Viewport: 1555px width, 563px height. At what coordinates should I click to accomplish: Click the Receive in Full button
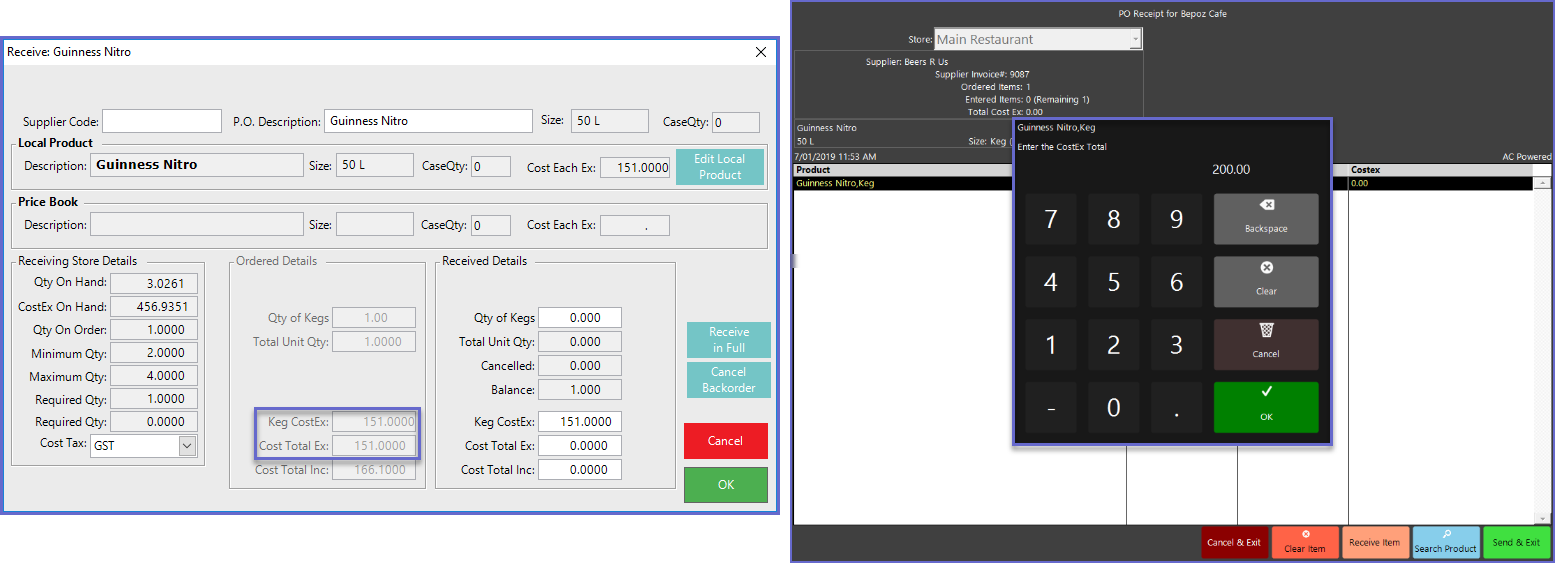728,340
